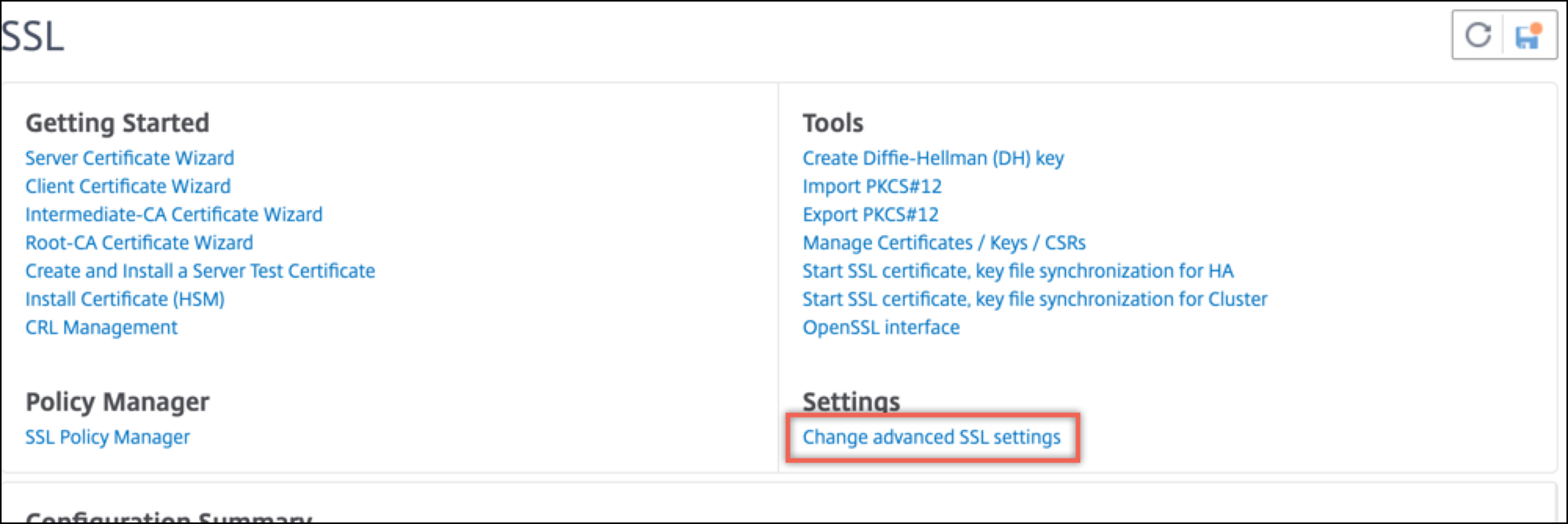Open Client Certificate Wizard
The height and width of the screenshot is (524, 1568).
point(128,186)
